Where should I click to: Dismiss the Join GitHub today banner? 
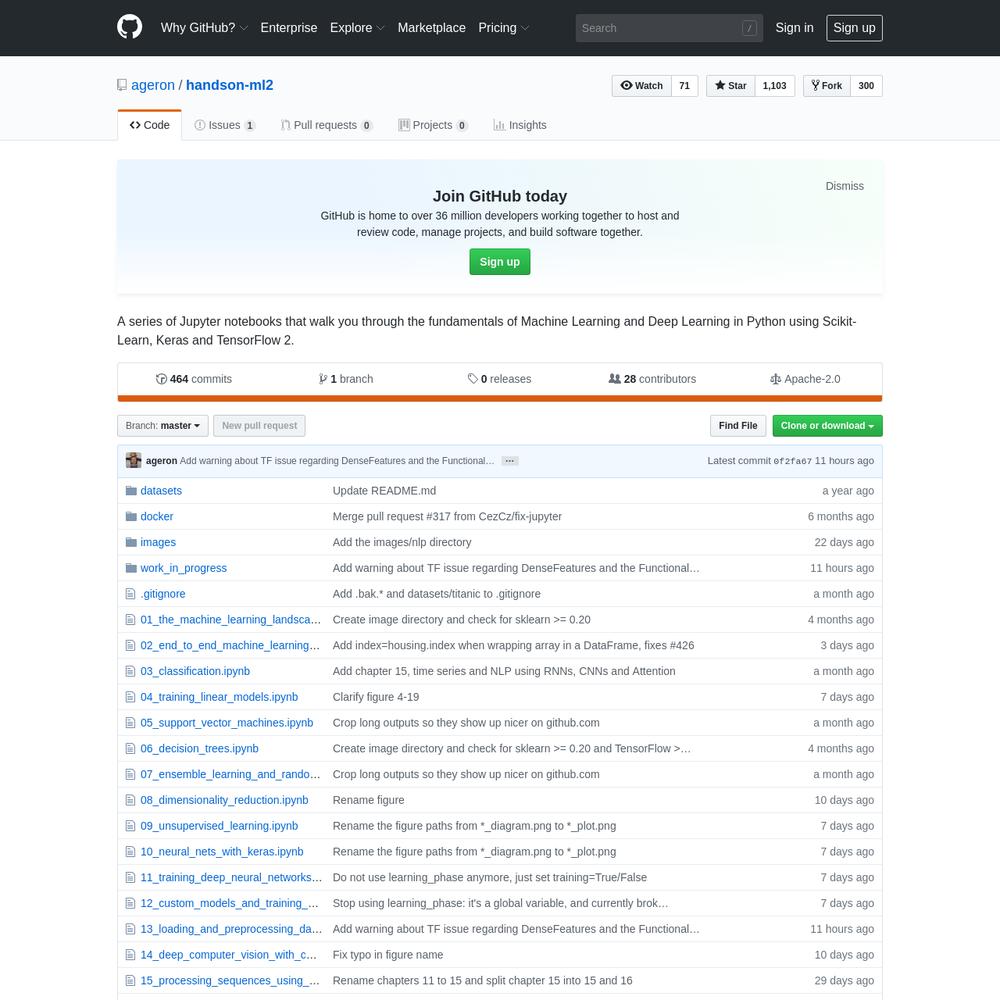(844, 186)
